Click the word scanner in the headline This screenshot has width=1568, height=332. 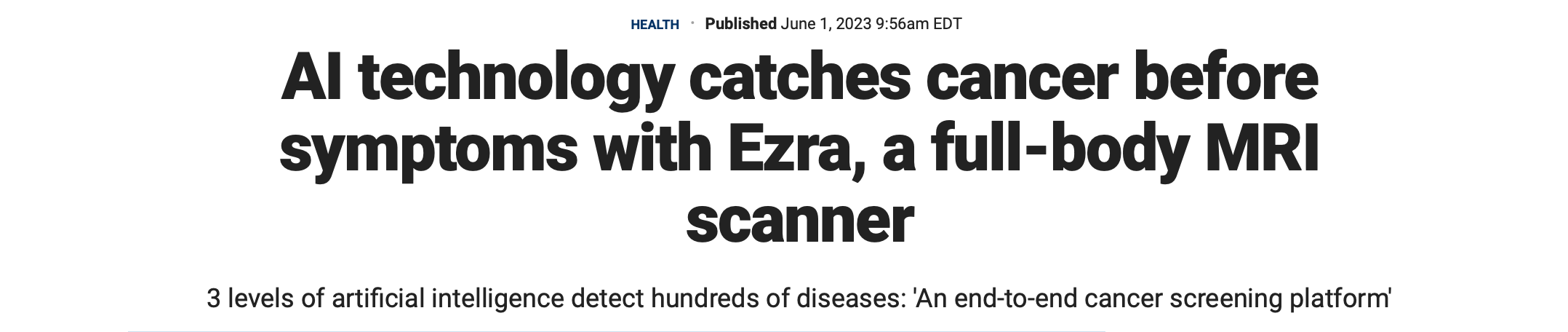tap(799, 221)
